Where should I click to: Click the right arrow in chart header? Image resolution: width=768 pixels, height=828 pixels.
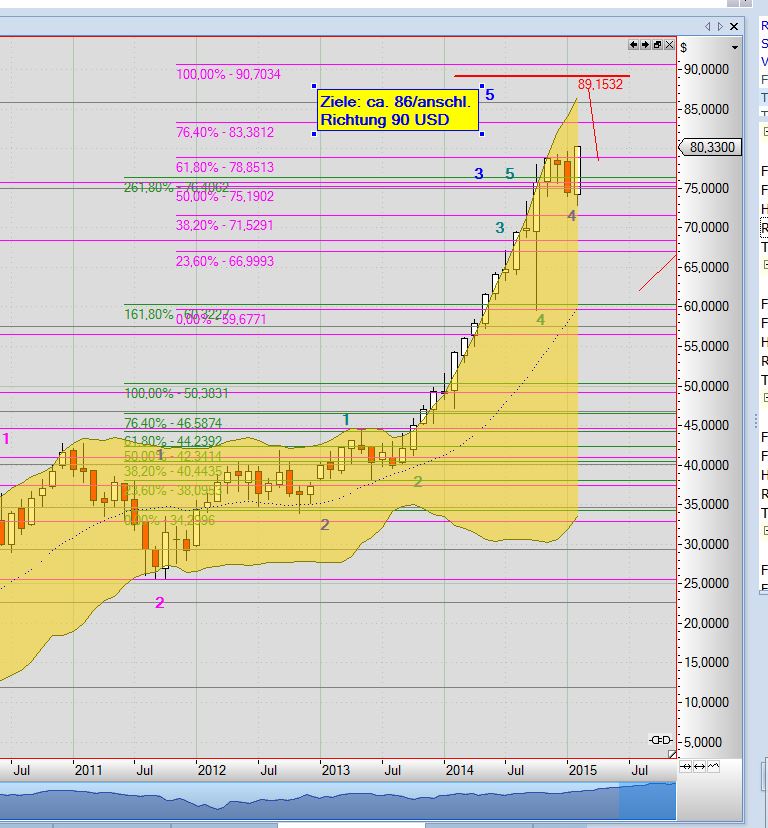point(646,45)
